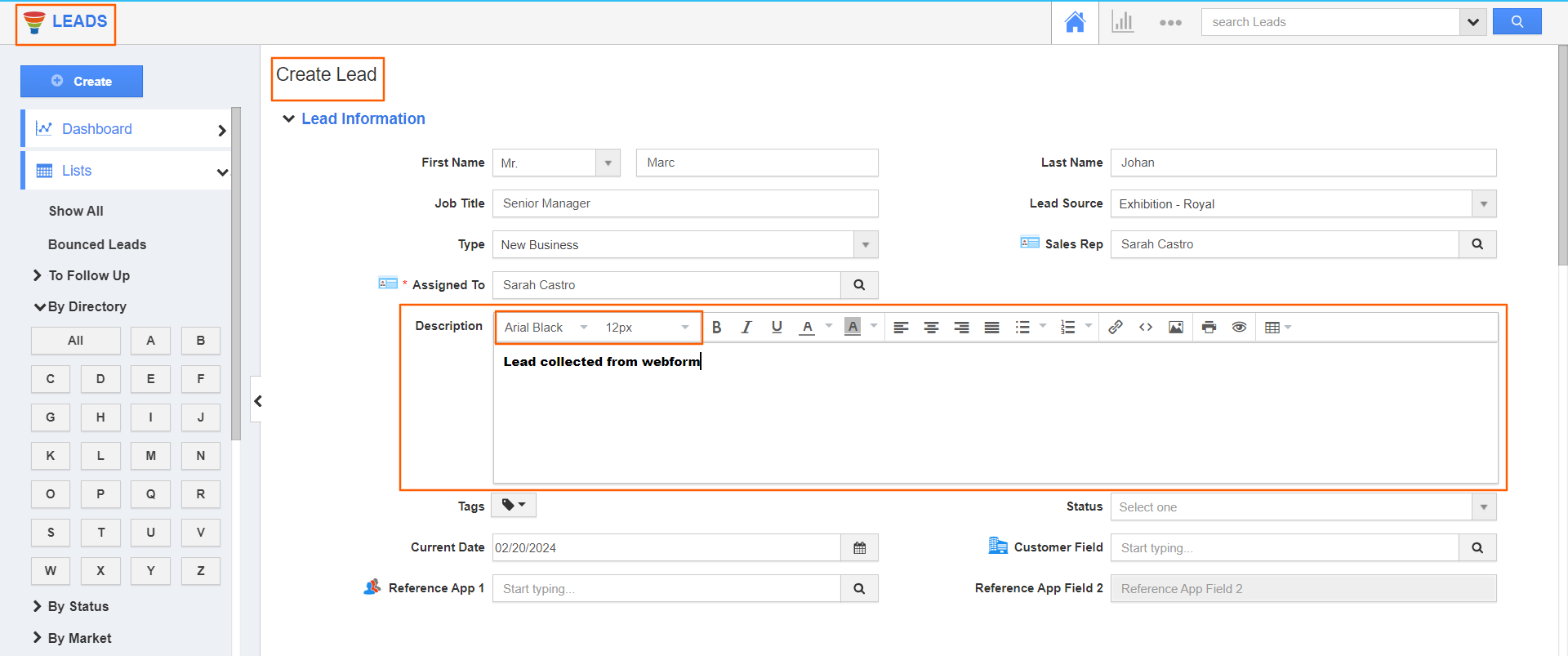The width and height of the screenshot is (1568, 656).
Task: Click the Job Title field
Action: 685,203
